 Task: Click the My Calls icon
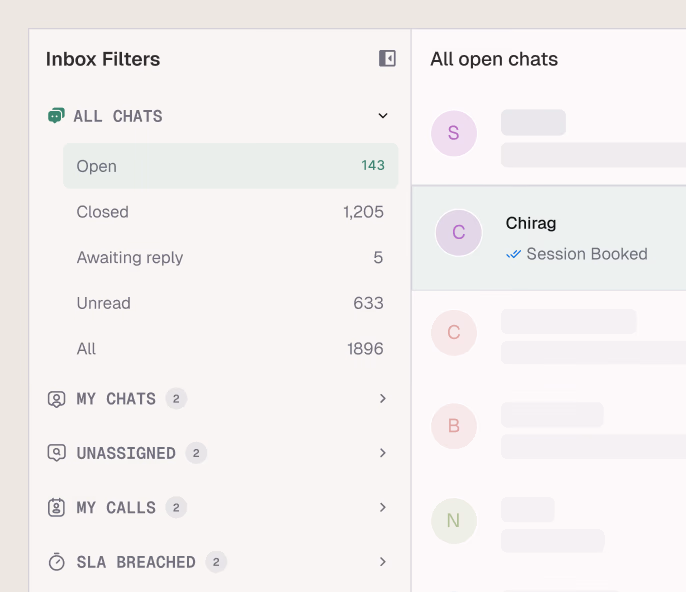pyautogui.click(x=57, y=508)
